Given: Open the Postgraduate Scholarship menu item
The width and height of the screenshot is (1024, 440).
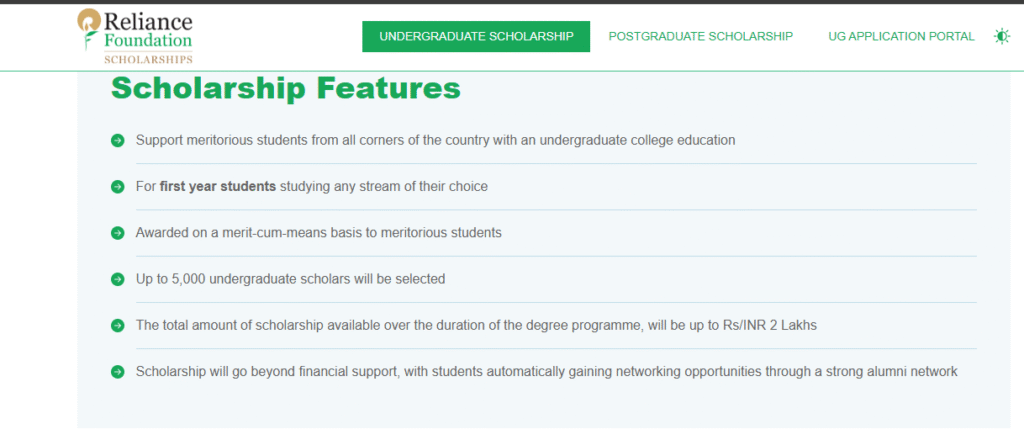Looking at the screenshot, I should (x=700, y=36).
